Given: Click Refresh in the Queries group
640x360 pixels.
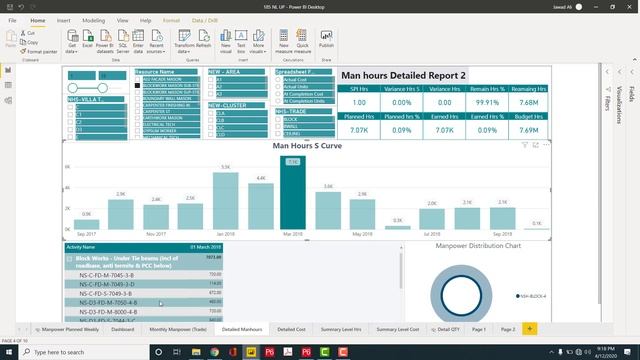Looking at the screenshot, I should click(x=203, y=39).
